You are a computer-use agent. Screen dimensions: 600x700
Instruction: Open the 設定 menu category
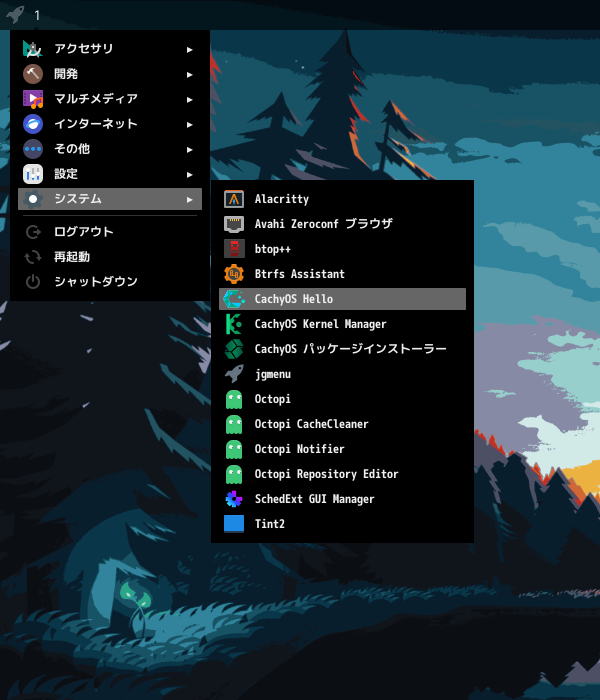tap(110, 174)
